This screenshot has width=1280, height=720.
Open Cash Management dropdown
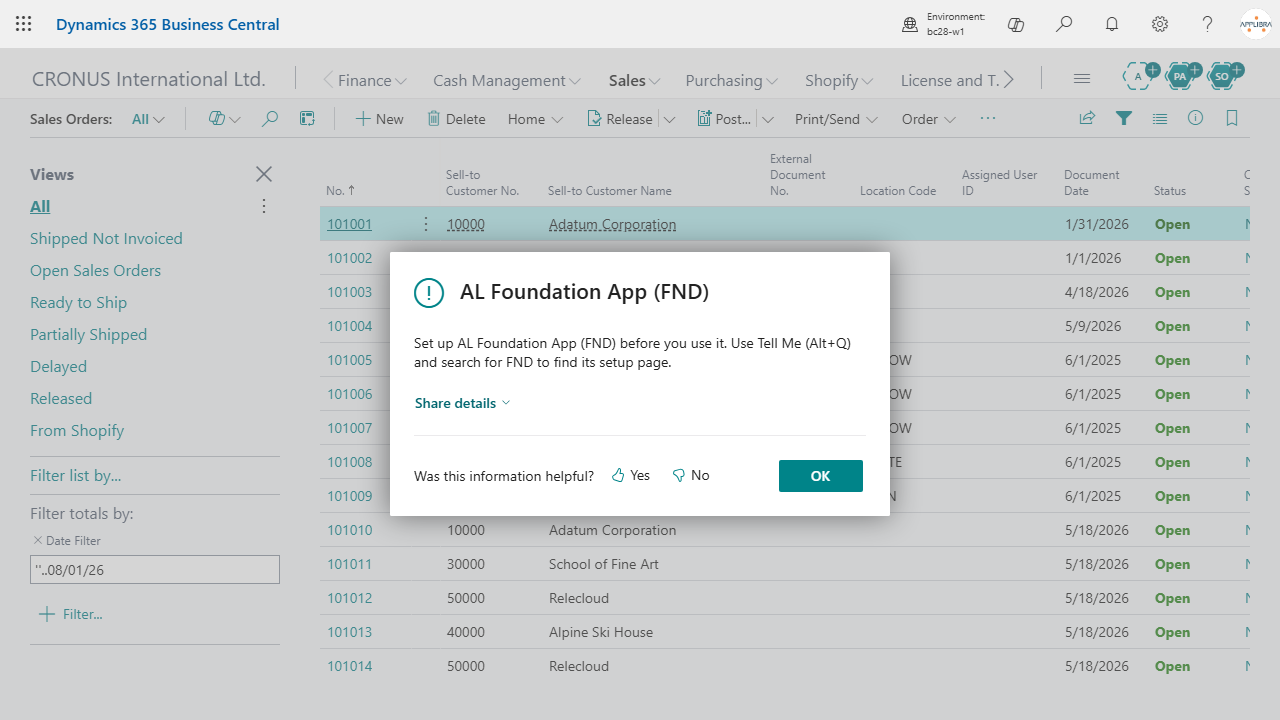pyautogui.click(x=507, y=80)
